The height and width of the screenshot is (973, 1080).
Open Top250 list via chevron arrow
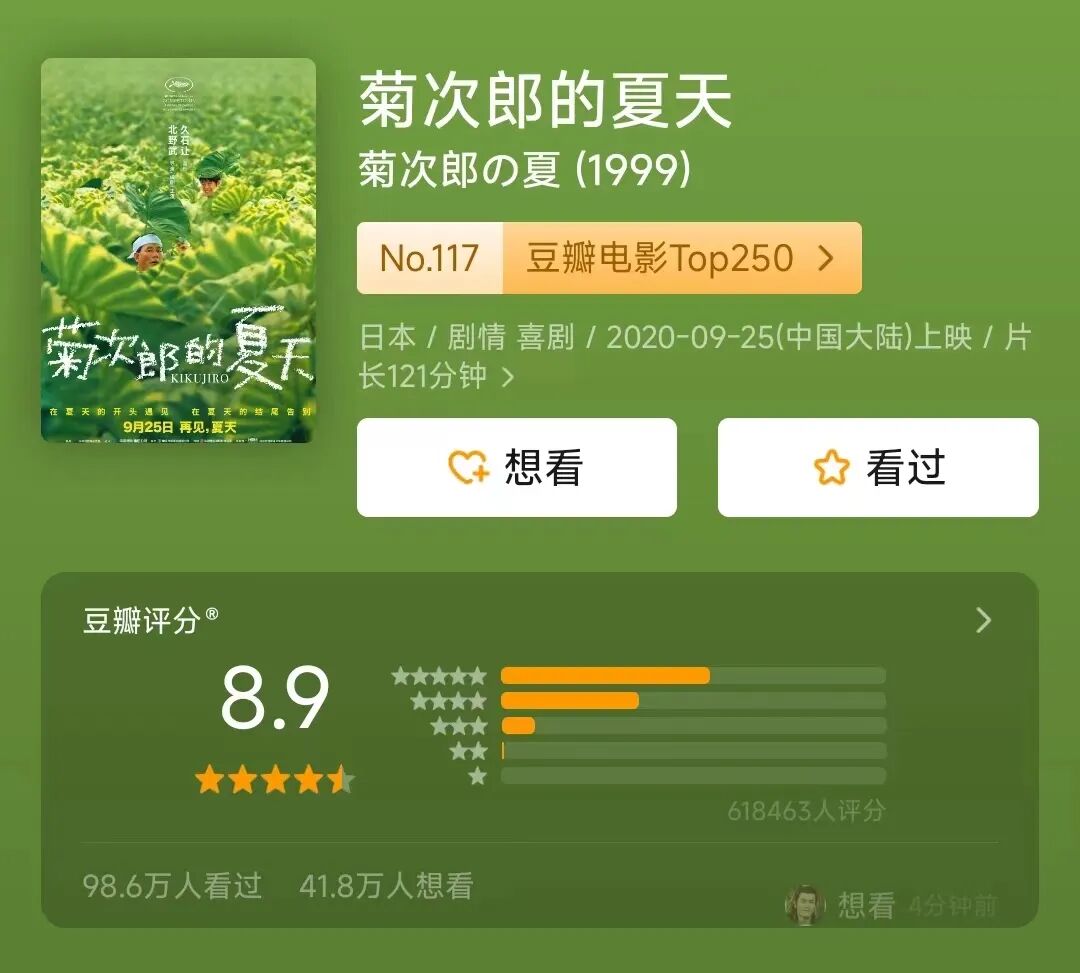(x=826, y=258)
